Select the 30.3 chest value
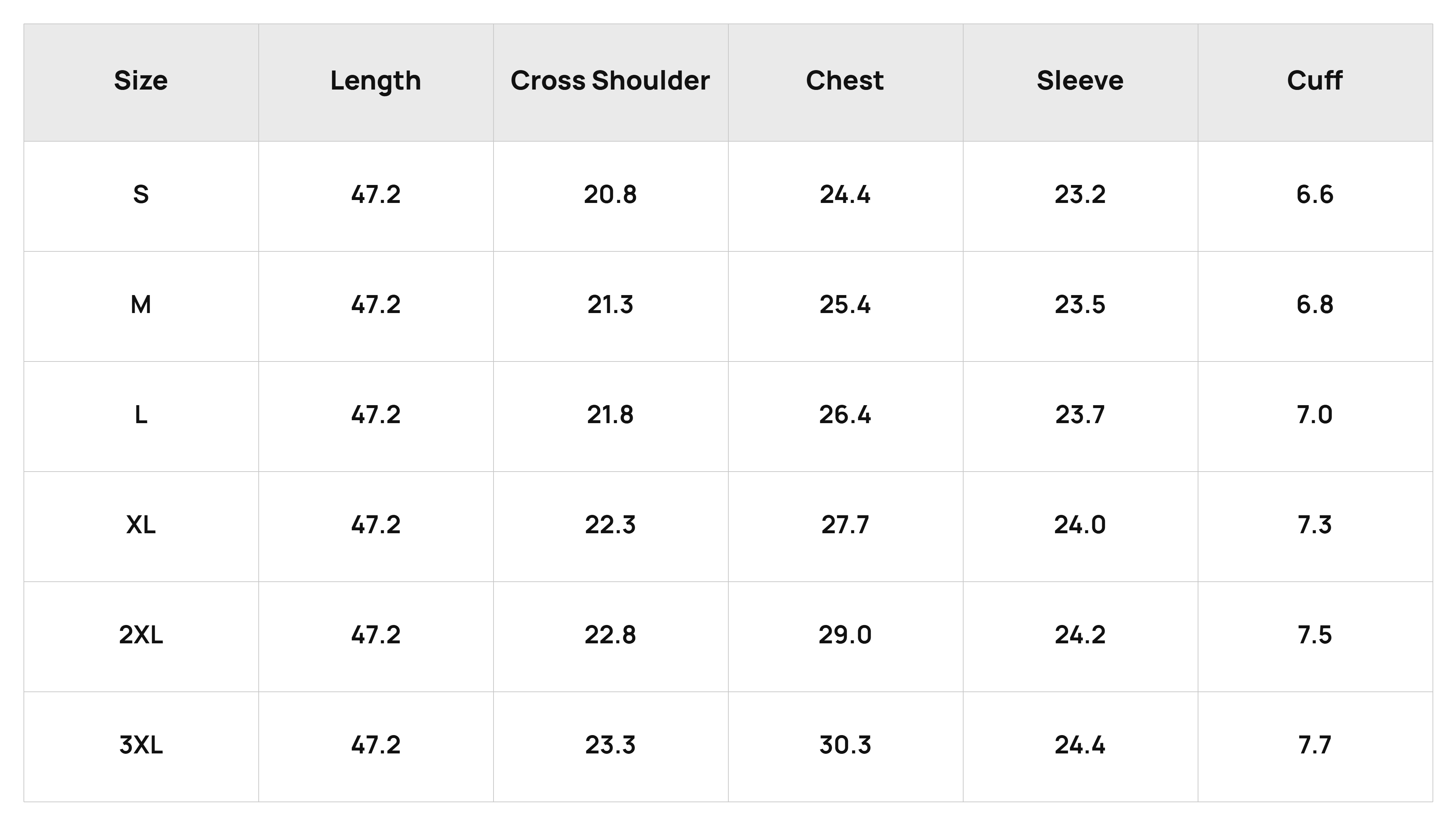Image resolution: width=1456 pixels, height=825 pixels. (845, 745)
